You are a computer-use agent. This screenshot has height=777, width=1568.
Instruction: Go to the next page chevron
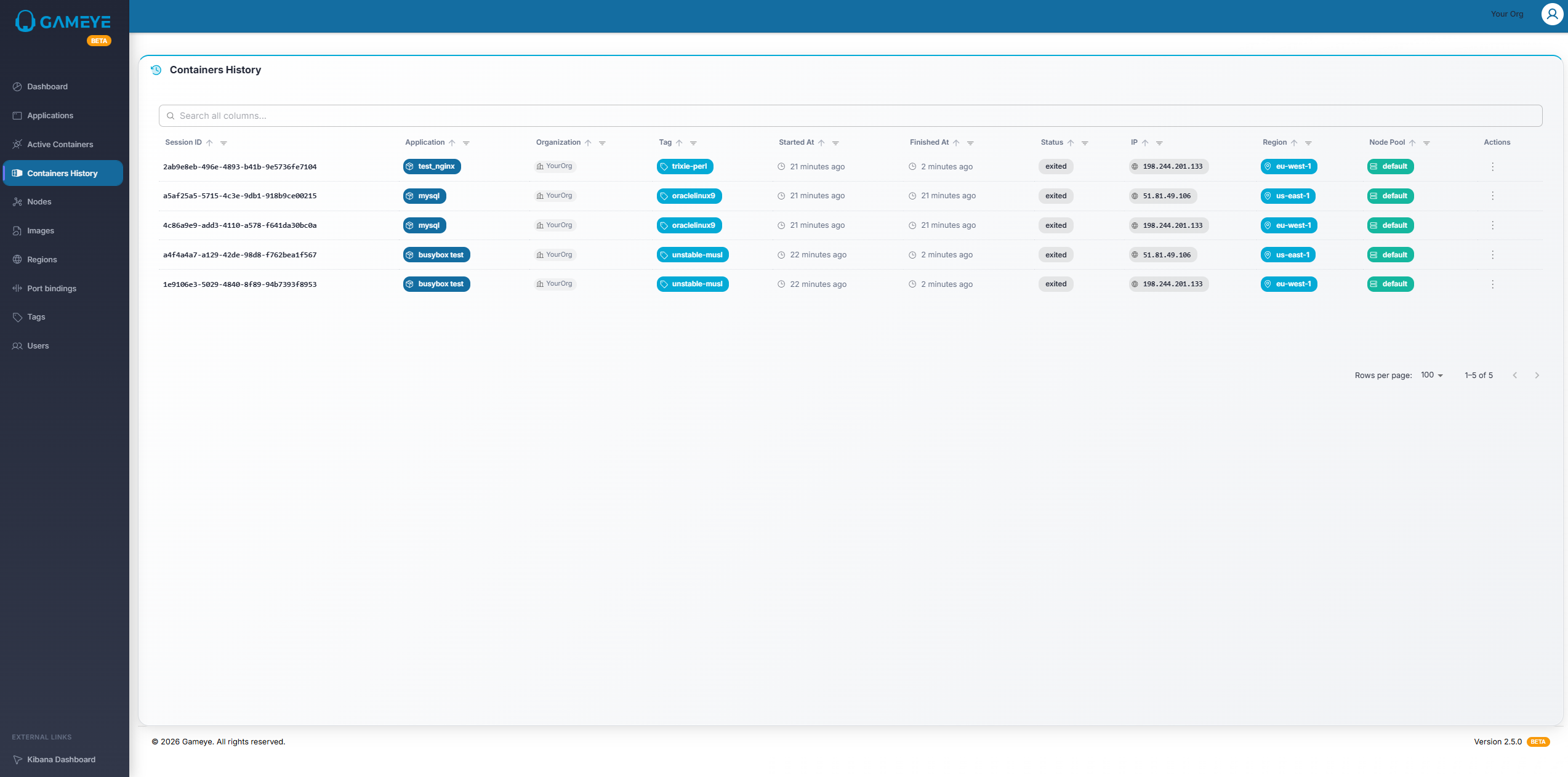pos(1537,376)
